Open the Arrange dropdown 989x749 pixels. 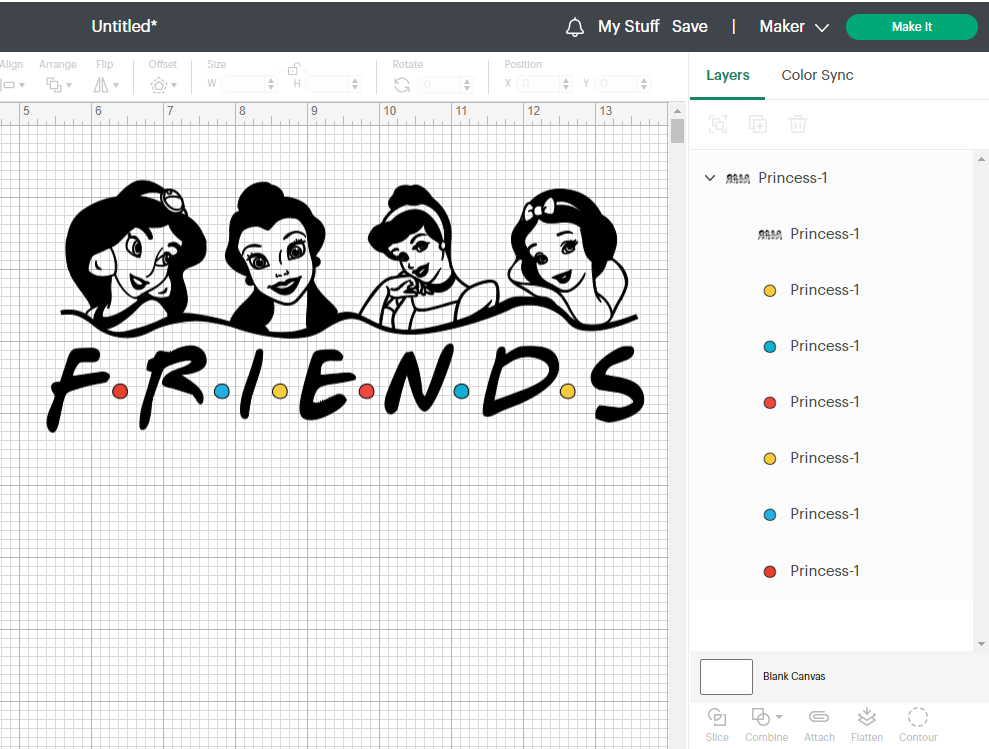click(57, 85)
